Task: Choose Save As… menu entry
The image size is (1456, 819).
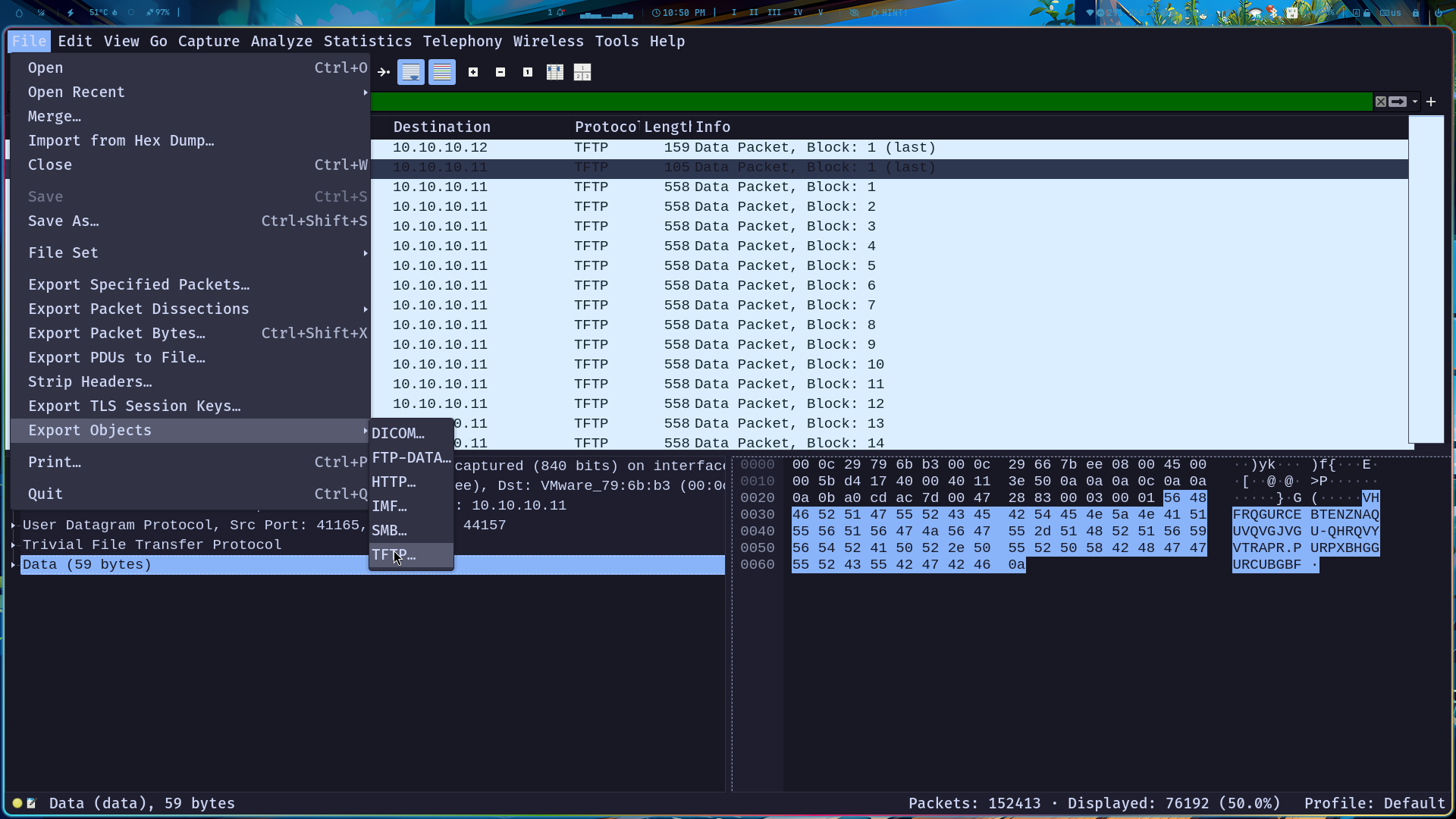Action: [x=190, y=221]
